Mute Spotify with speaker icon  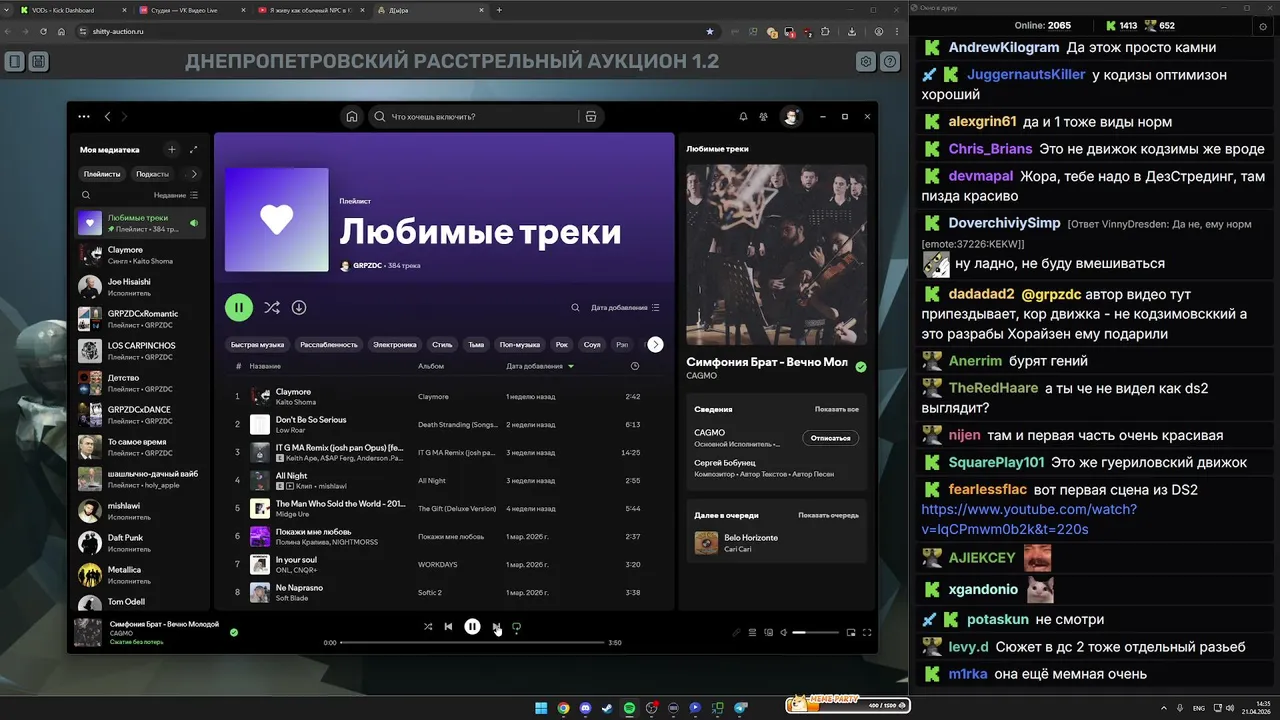coord(784,632)
